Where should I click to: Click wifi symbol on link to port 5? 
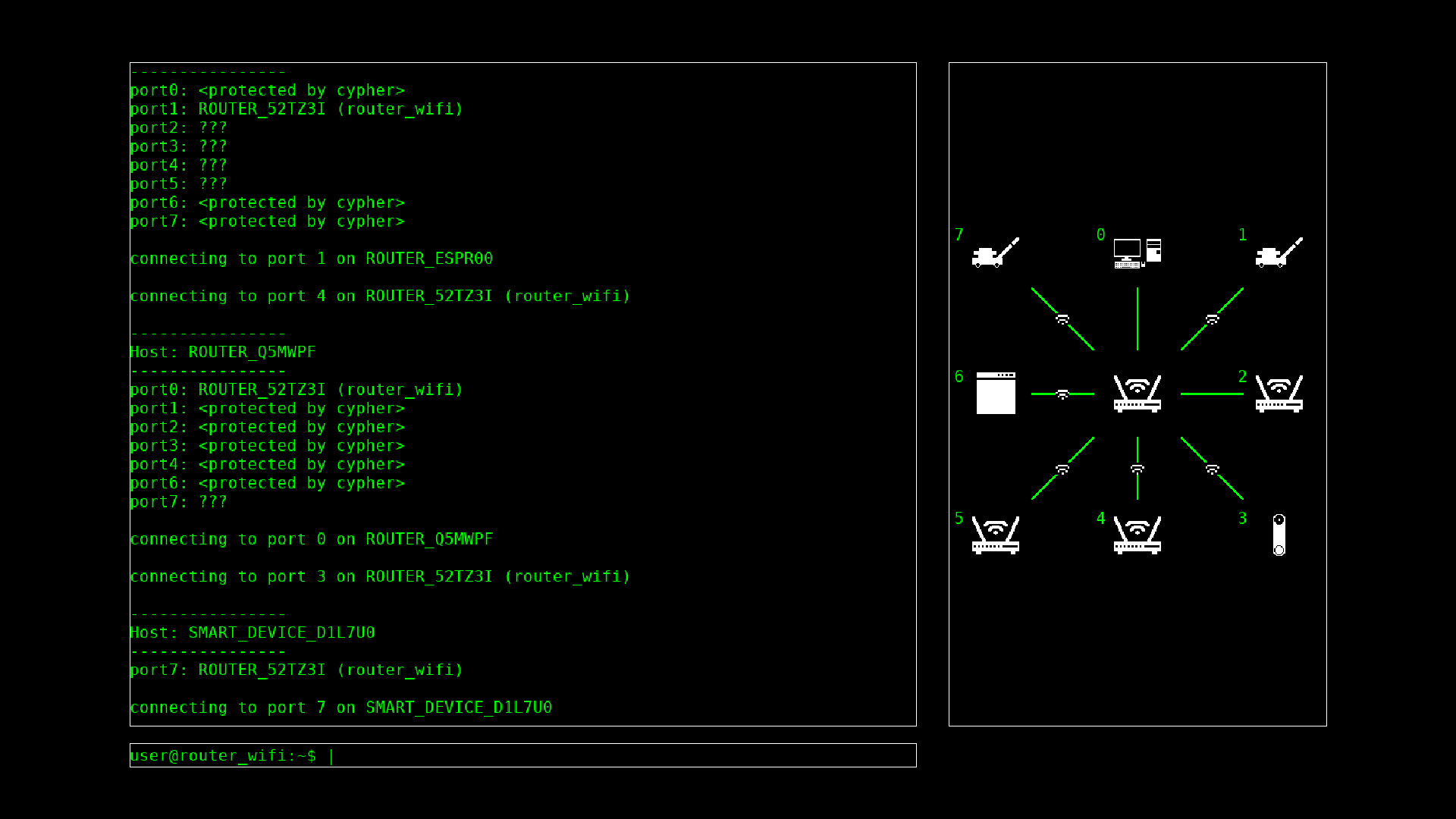(x=1062, y=469)
